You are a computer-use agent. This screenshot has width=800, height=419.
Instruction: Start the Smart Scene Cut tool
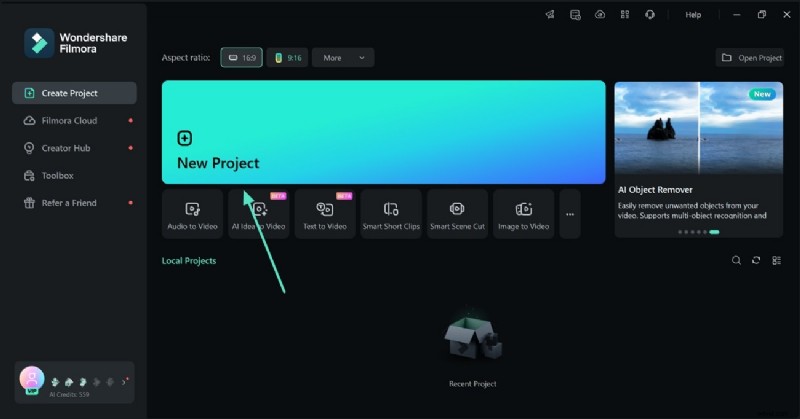[457, 214]
